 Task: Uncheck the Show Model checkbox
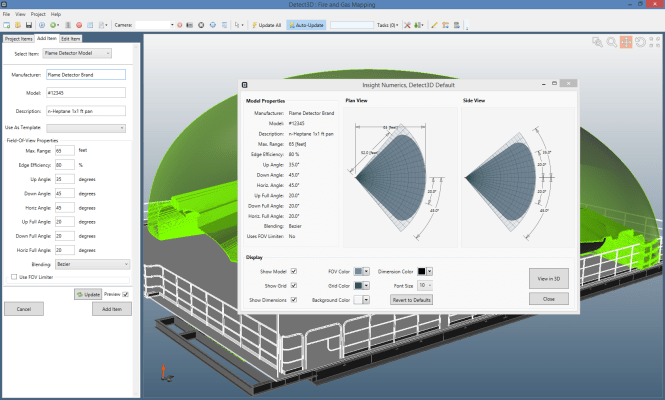(x=293, y=271)
